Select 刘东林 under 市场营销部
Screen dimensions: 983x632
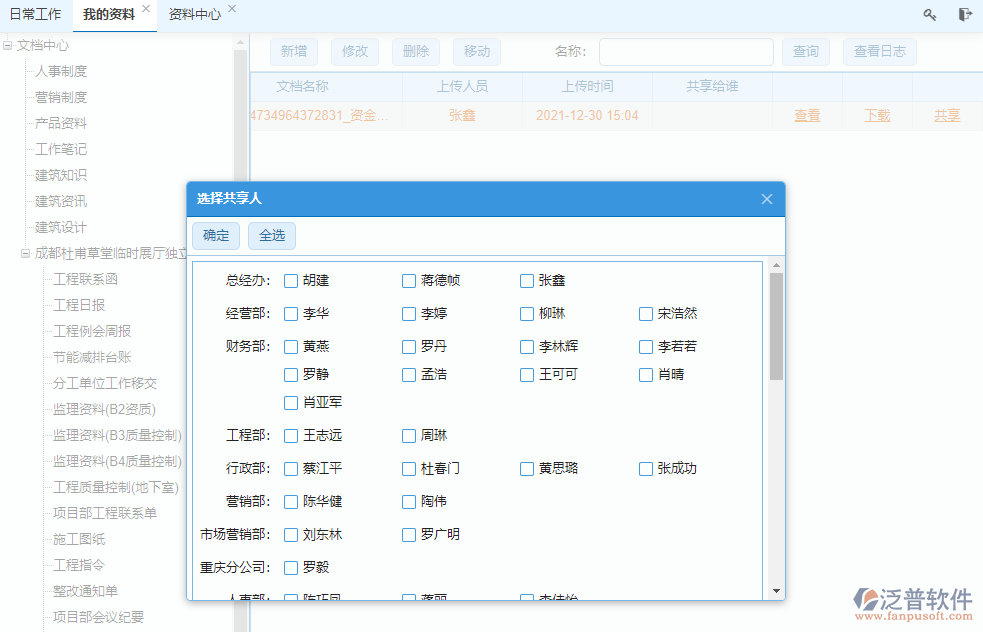pos(289,535)
